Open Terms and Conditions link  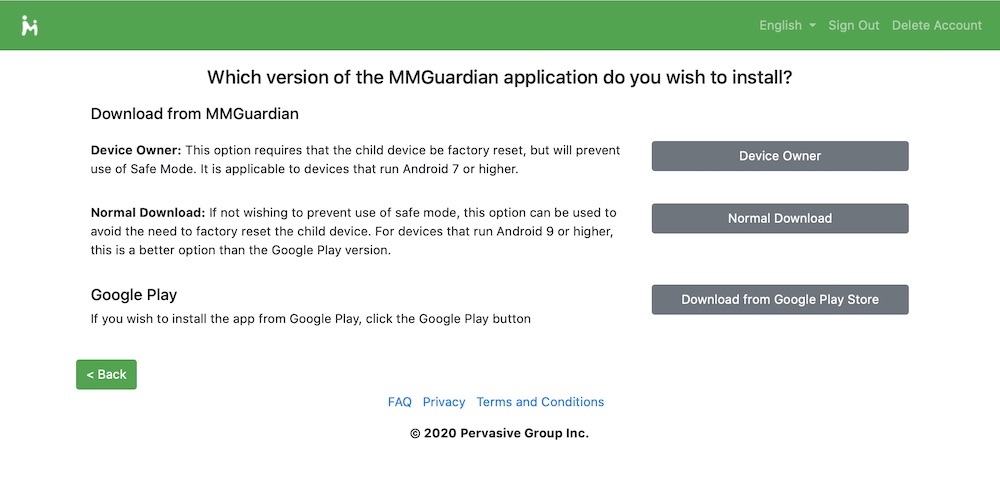[x=540, y=402]
